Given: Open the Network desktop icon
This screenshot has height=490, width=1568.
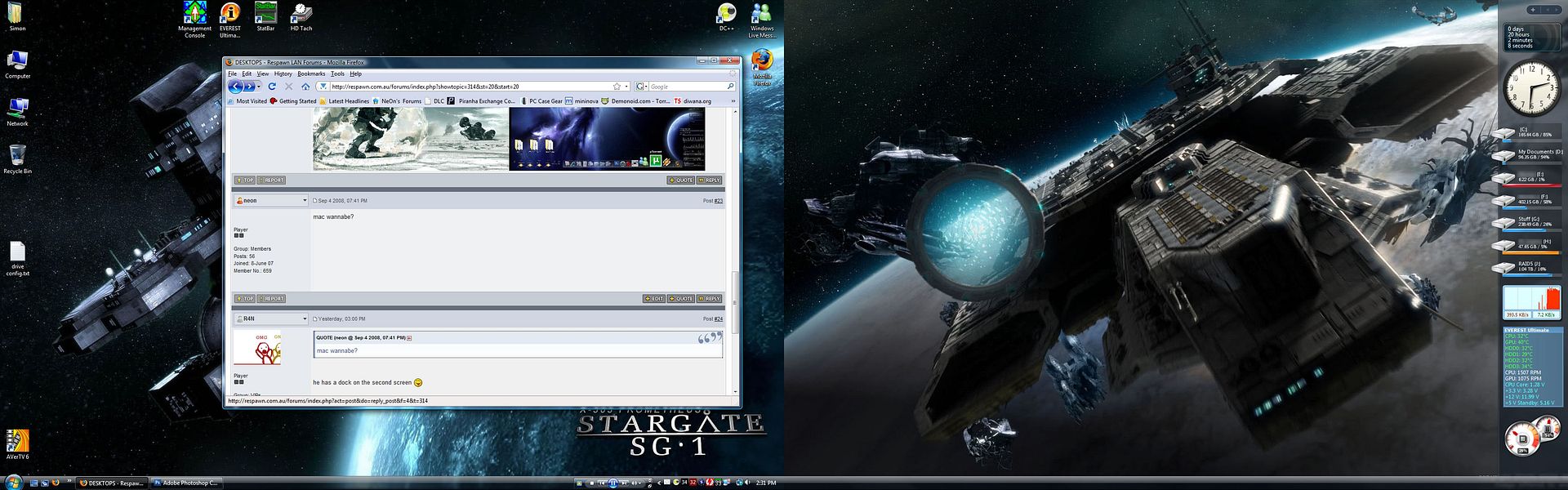Looking at the screenshot, I should pyautogui.click(x=17, y=112).
